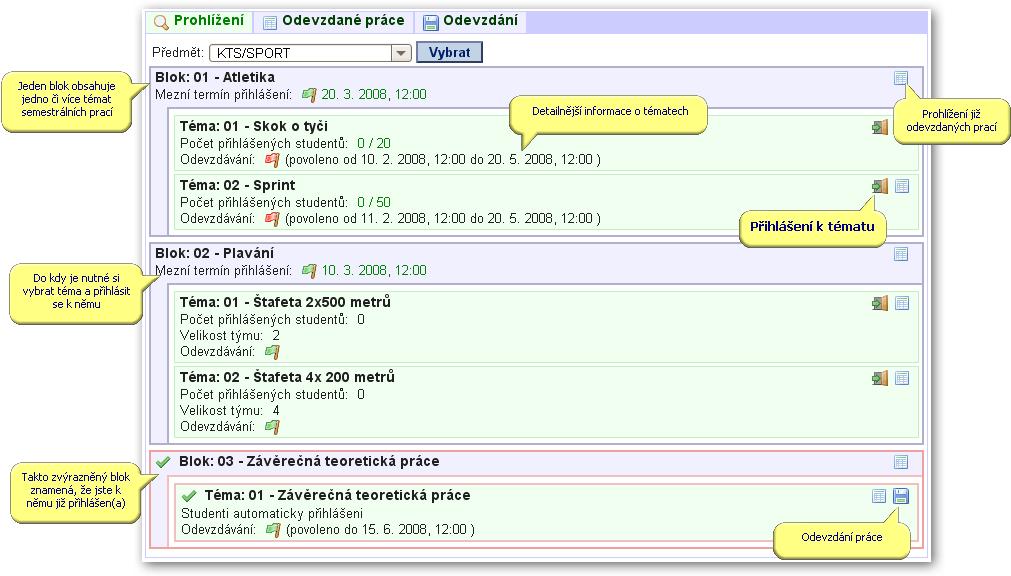Click topic title Téma: 02 - Sprint
Viewport: 1011px width, 576px height.
[237, 186]
